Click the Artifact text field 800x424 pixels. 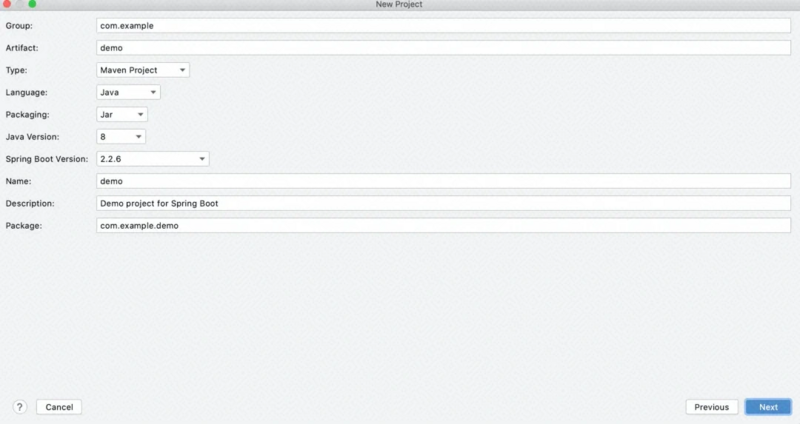point(443,48)
